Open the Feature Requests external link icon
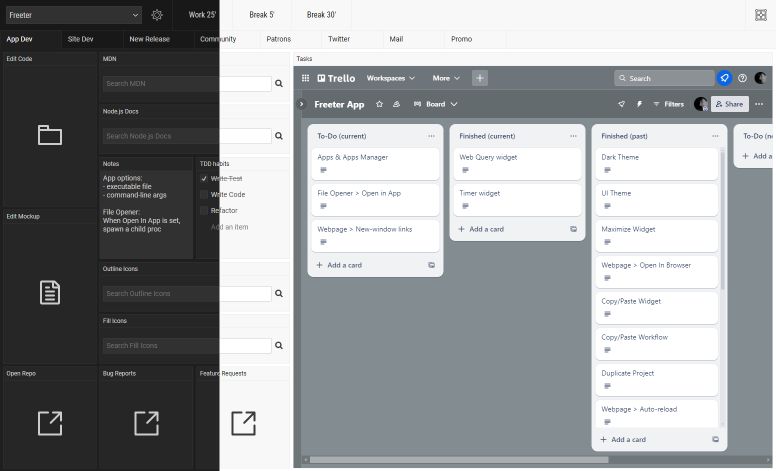 pos(243,423)
